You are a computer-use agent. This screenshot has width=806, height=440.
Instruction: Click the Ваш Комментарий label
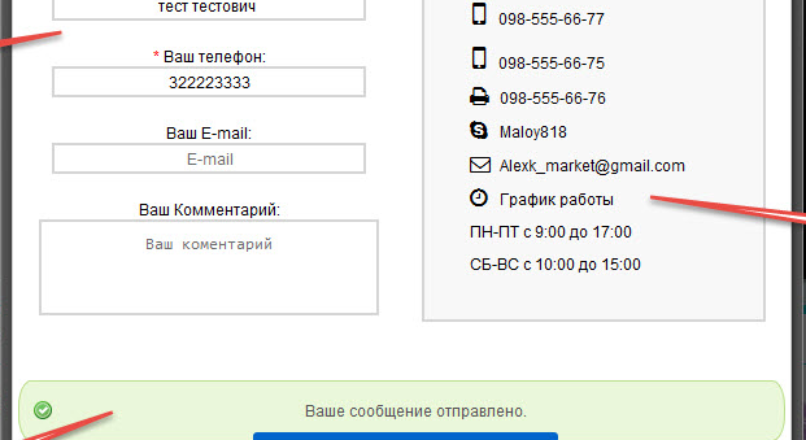[209, 210]
